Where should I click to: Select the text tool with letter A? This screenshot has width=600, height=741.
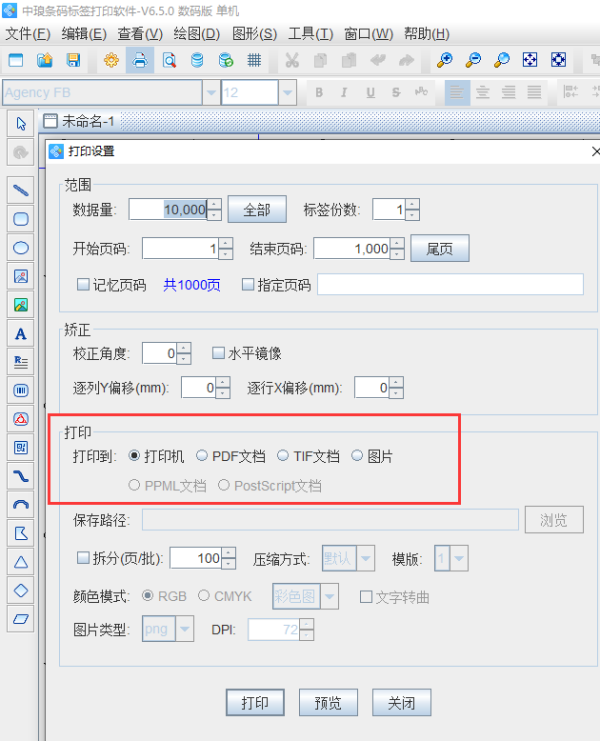pos(20,333)
